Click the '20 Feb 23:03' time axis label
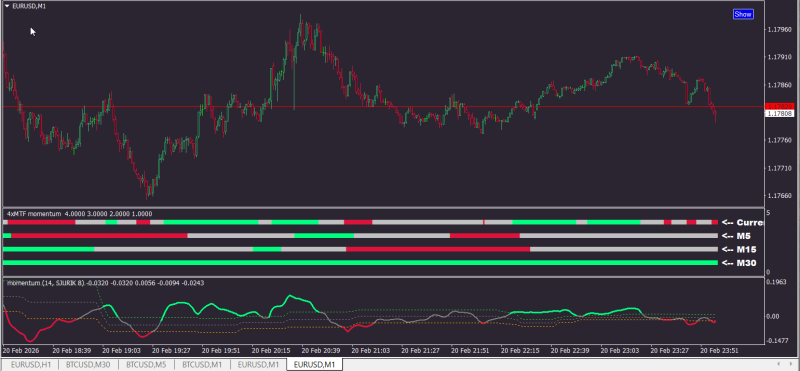 (621, 351)
